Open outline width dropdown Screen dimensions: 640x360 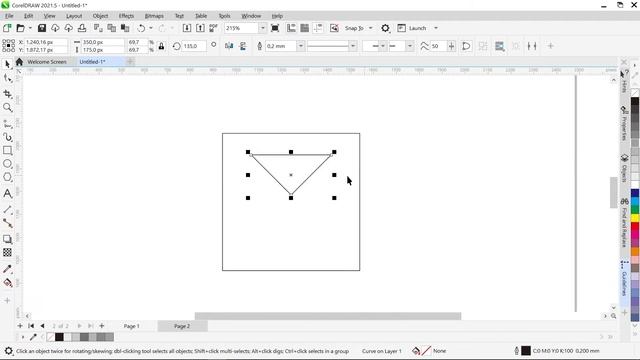(301, 46)
